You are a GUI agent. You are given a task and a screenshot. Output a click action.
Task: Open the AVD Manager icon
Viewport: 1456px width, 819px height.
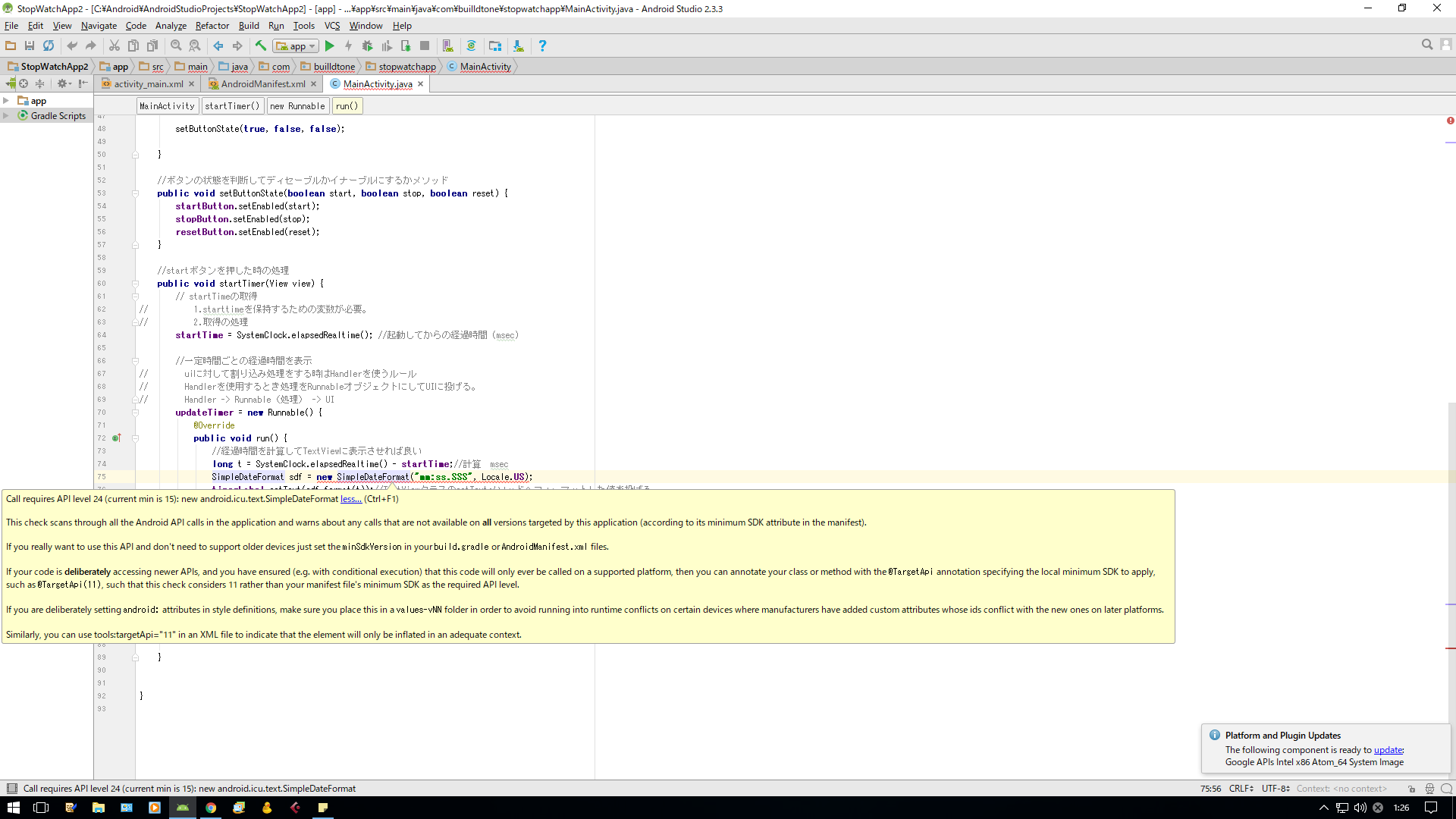click(447, 46)
